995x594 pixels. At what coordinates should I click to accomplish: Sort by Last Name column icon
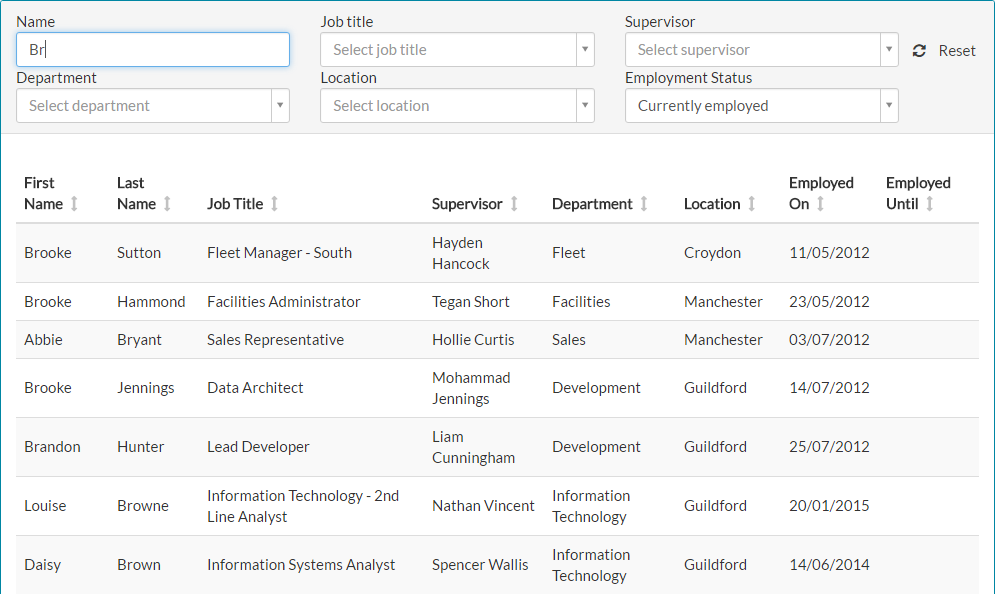tap(167, 204)
